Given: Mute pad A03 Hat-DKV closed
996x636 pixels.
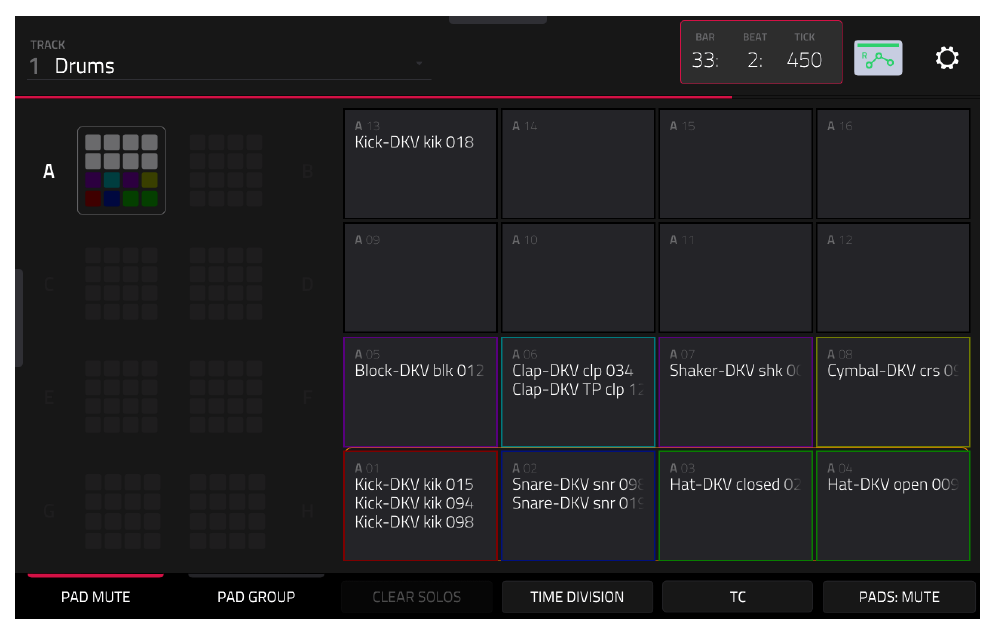Looking at the screenshot, I should (736, 506).
